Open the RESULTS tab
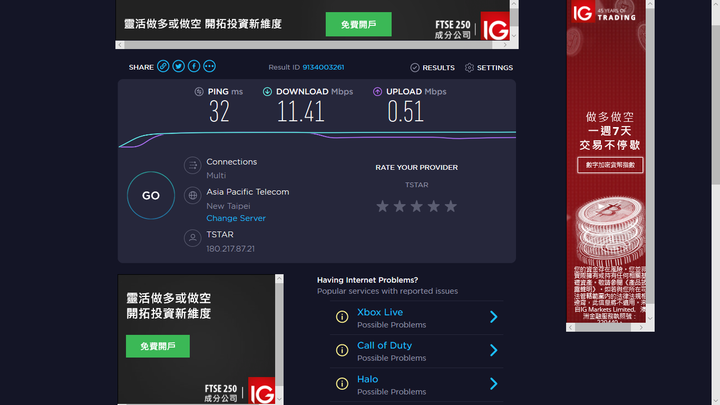 (x=433, y=68)
